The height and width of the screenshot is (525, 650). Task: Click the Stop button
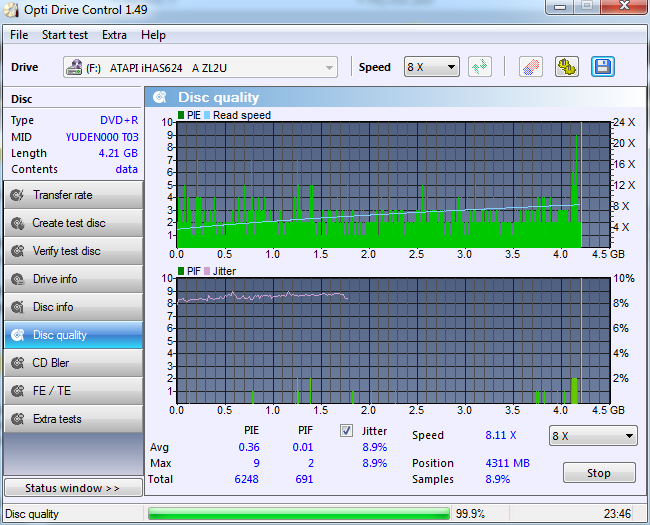pyautogui.click(x=599, y=473)
